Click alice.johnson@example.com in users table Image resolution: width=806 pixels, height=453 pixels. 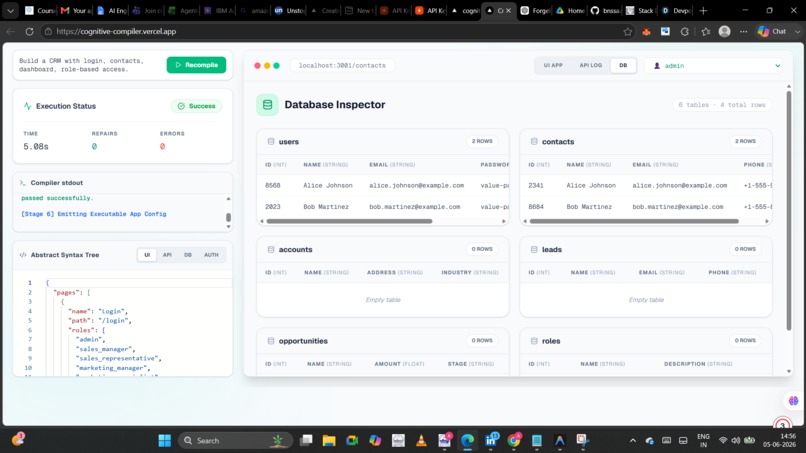point(416,185)
